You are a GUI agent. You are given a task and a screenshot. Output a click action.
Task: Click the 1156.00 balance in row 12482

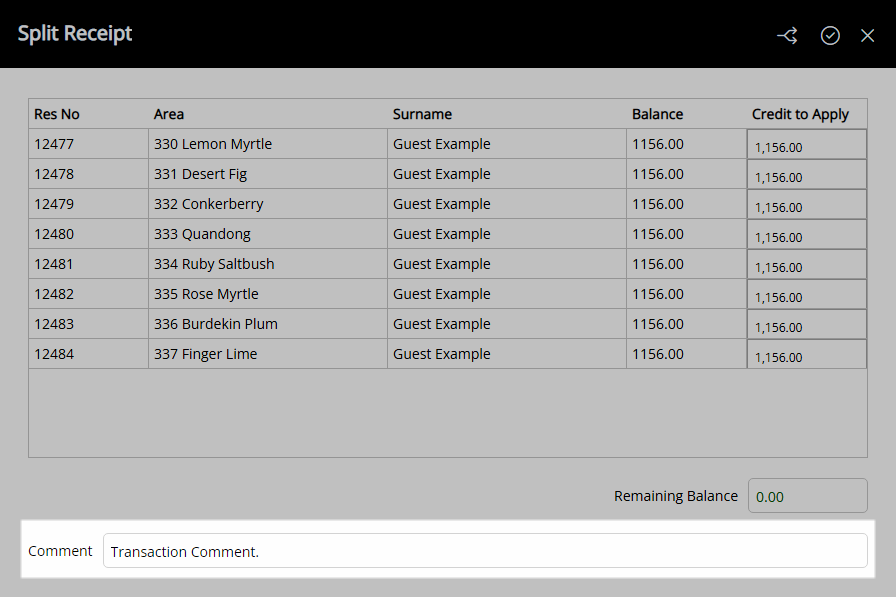(686, 294)
